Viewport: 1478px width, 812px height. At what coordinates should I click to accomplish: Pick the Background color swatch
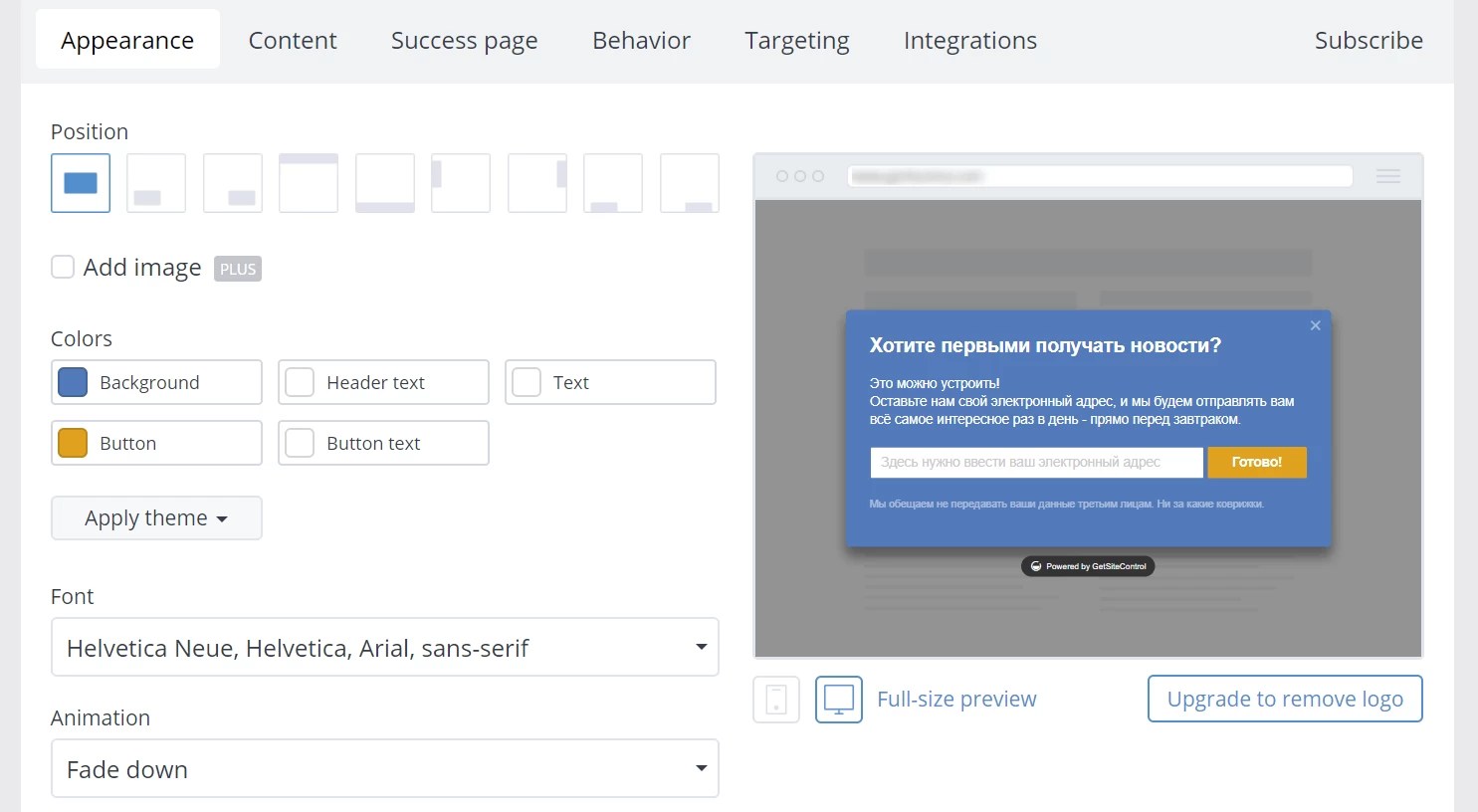73,382
